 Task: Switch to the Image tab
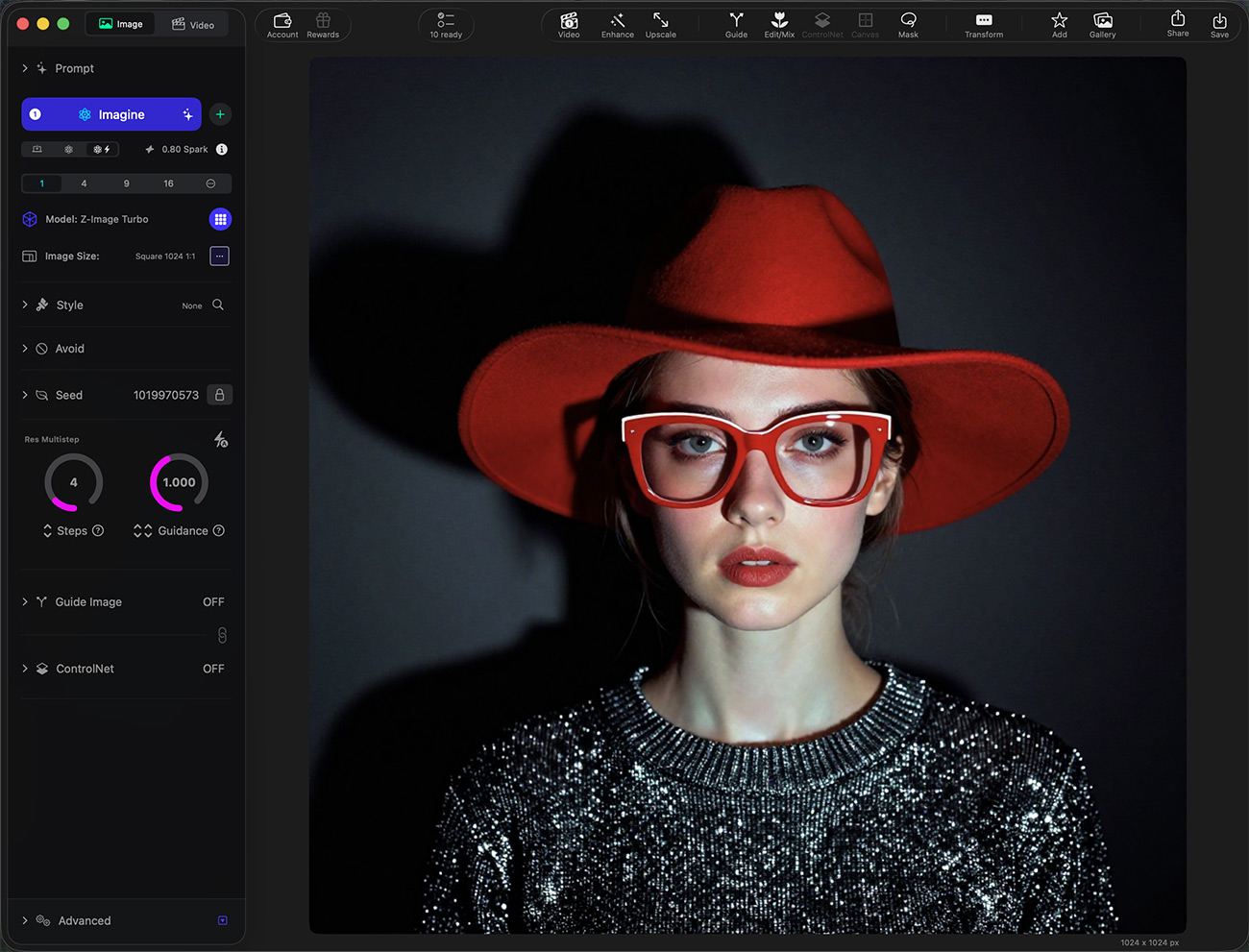[121, 24]
